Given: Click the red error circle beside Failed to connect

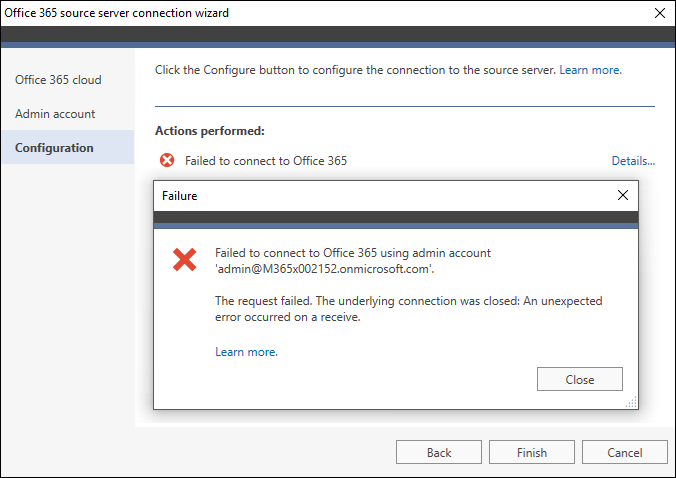Looking at the screenshot, I should (x=167, y=160).
